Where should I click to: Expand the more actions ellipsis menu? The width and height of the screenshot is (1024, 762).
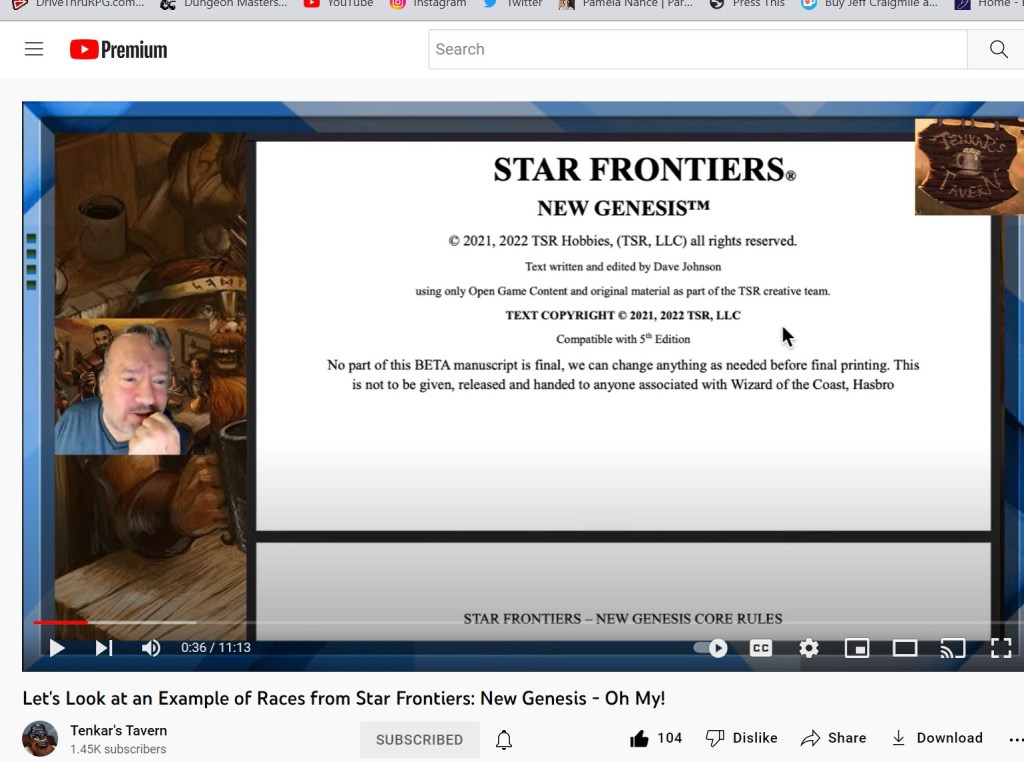[x=1016, y=738]
